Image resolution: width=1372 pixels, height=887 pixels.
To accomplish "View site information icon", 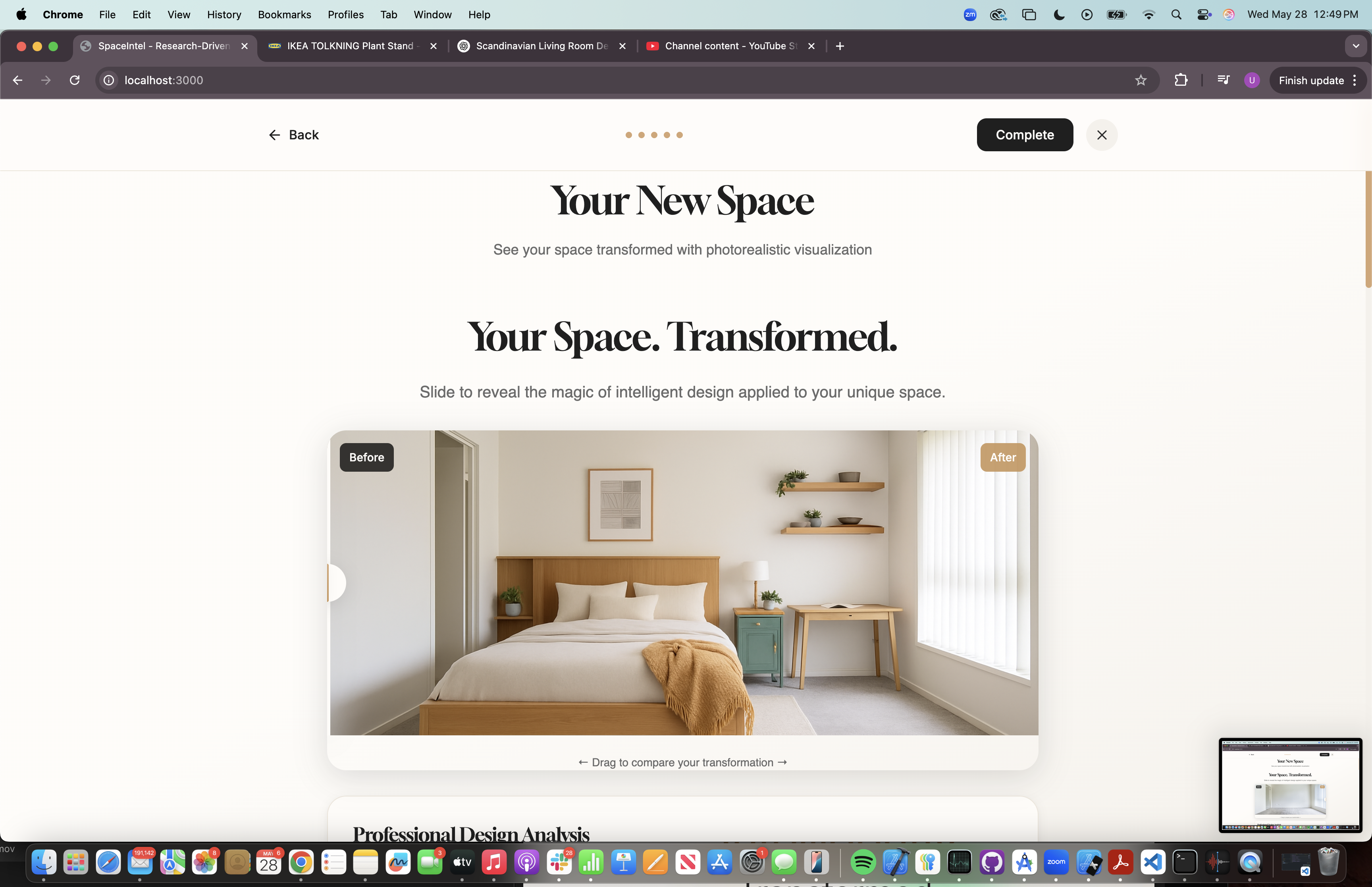I will point(109,81).
